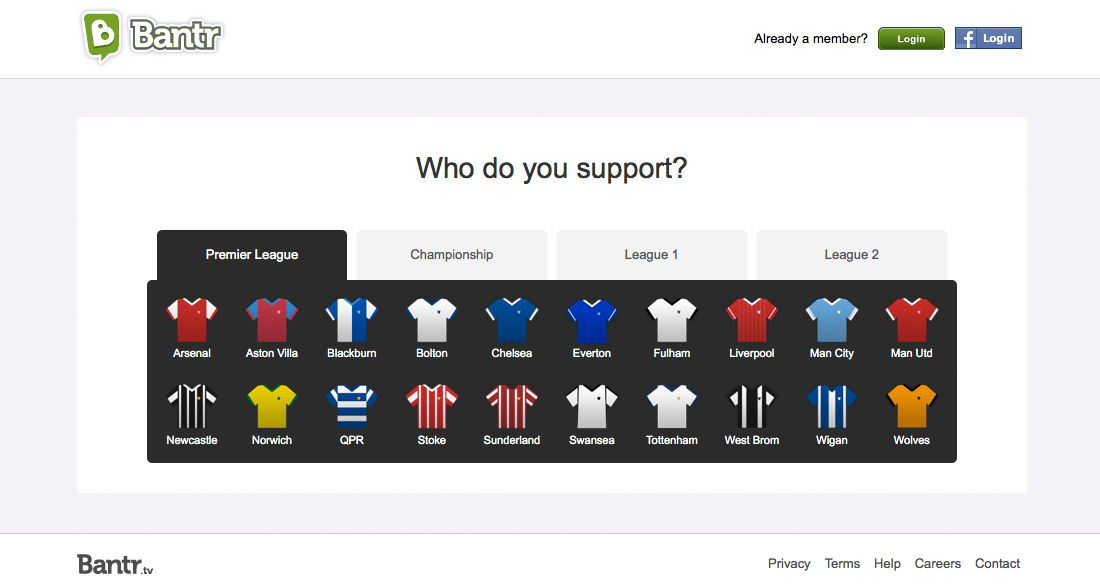The height and width of the screenshot is (585, 1100).
Task: Click the green Login button
Action: click(911, 39)
